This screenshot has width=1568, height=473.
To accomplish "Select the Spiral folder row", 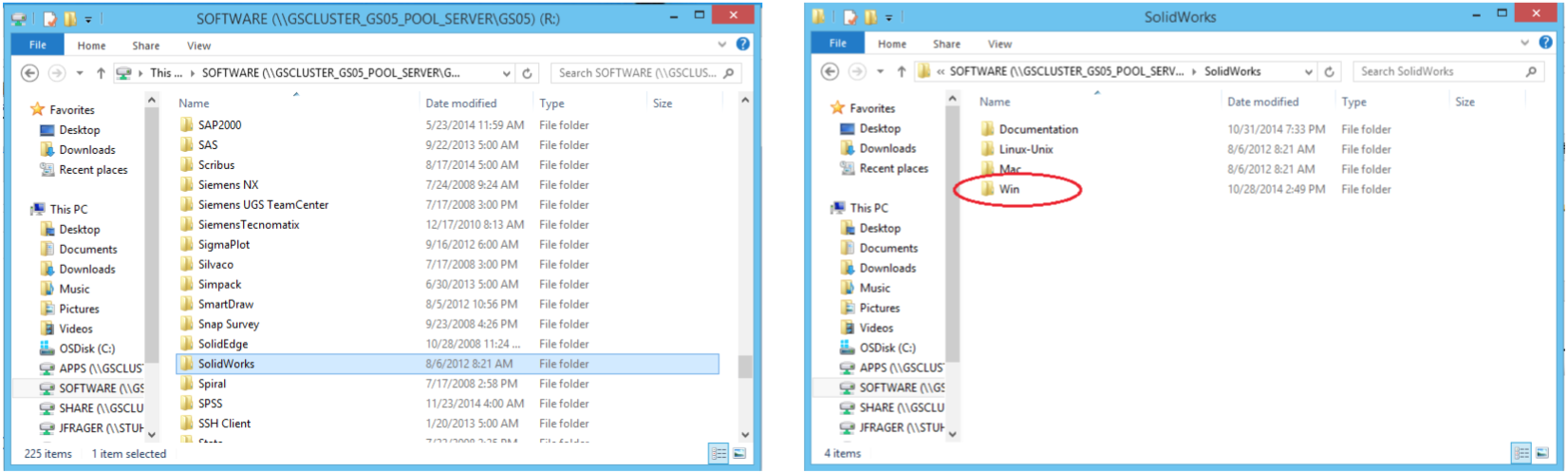I will coord(447,384).
